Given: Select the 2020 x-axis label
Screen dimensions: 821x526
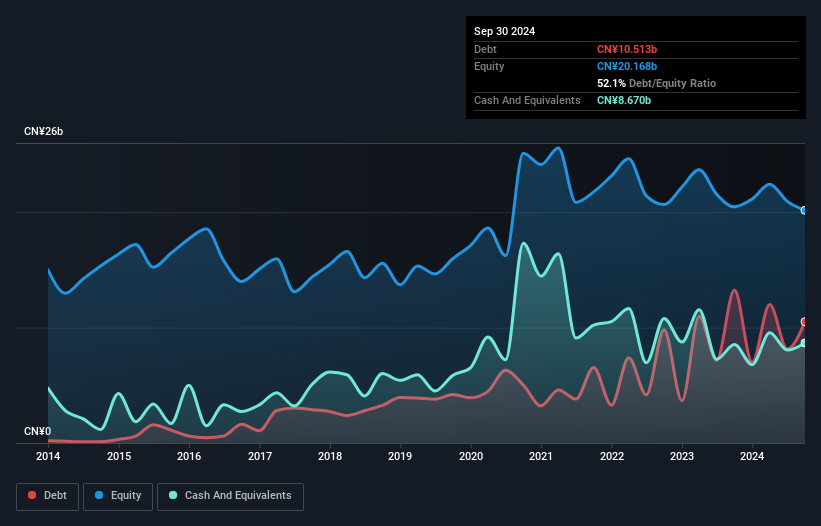Looking at the screenshot, I should click(x=471, y=456).
